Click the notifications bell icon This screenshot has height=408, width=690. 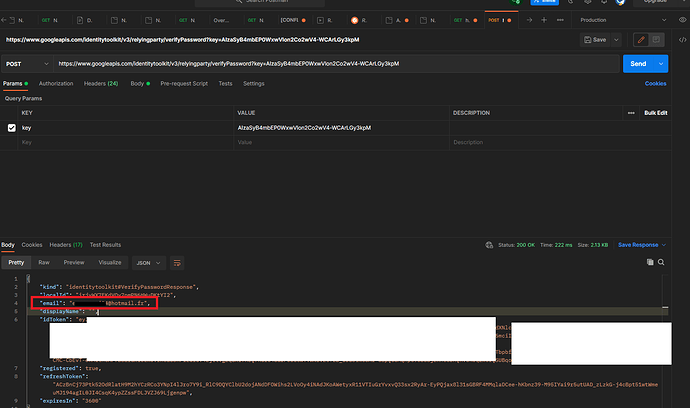[x=604, y=2]
